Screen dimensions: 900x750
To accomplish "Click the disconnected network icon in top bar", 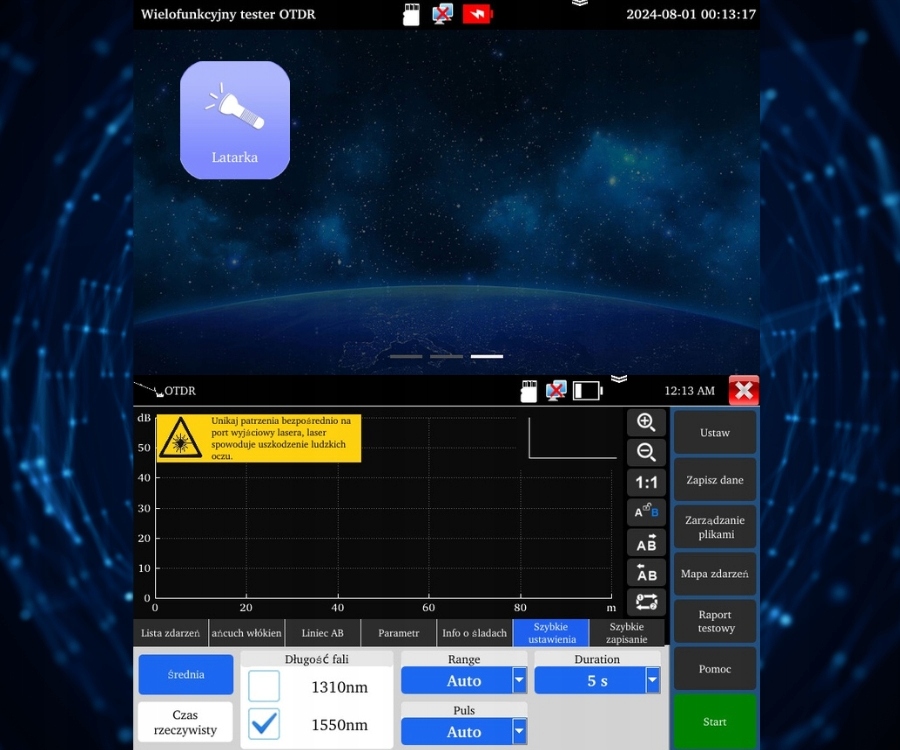I will point(442,14).
